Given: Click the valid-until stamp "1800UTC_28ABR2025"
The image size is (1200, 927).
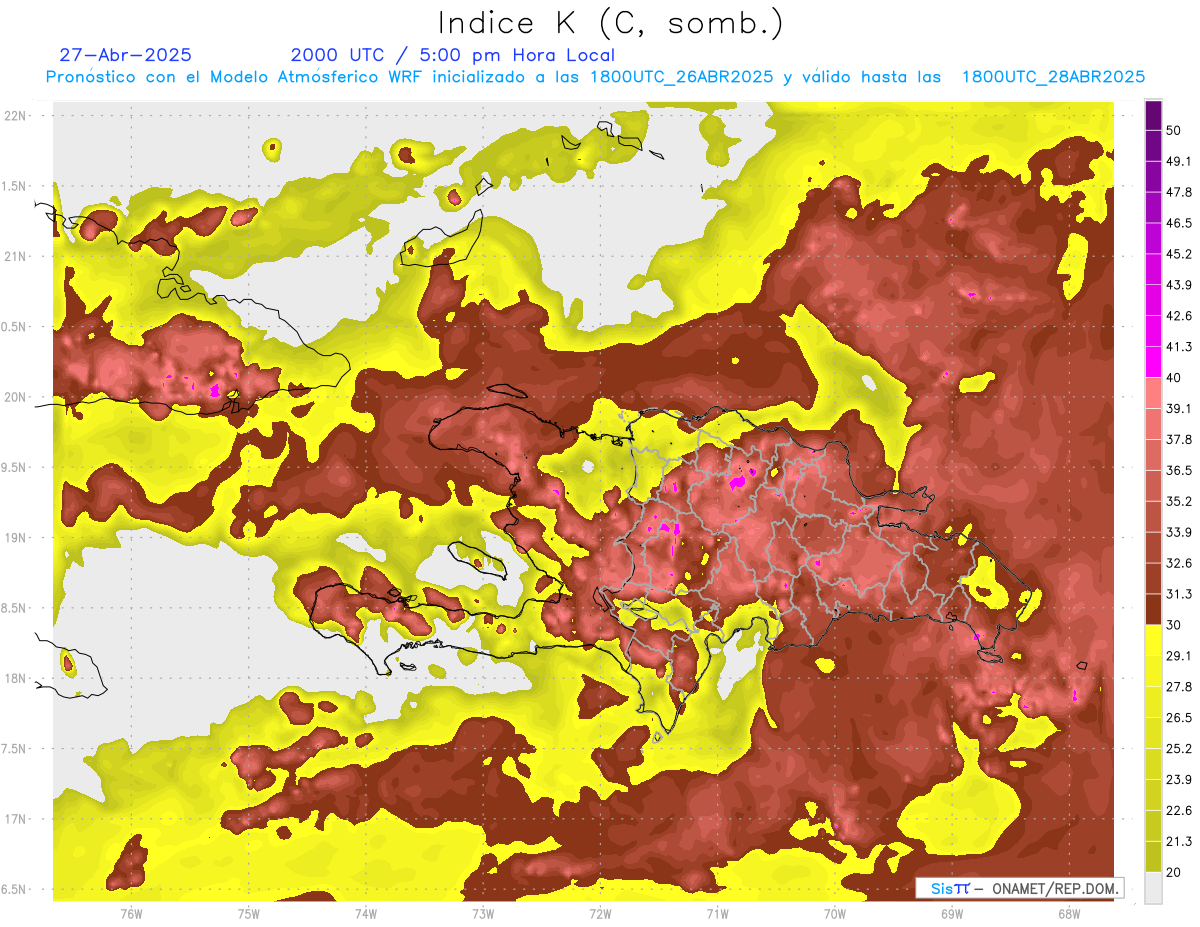Looking at the screenshot, I should coord(1053,77).
